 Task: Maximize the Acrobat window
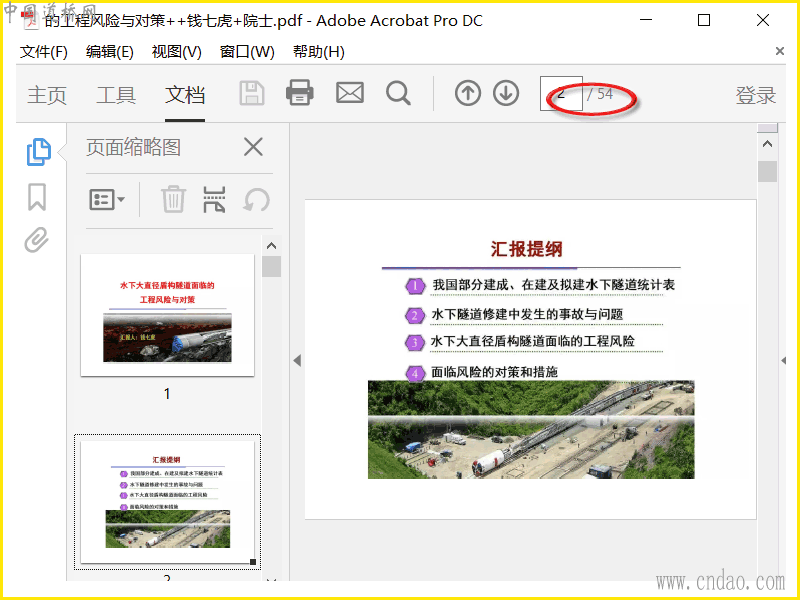pos(704,20)
